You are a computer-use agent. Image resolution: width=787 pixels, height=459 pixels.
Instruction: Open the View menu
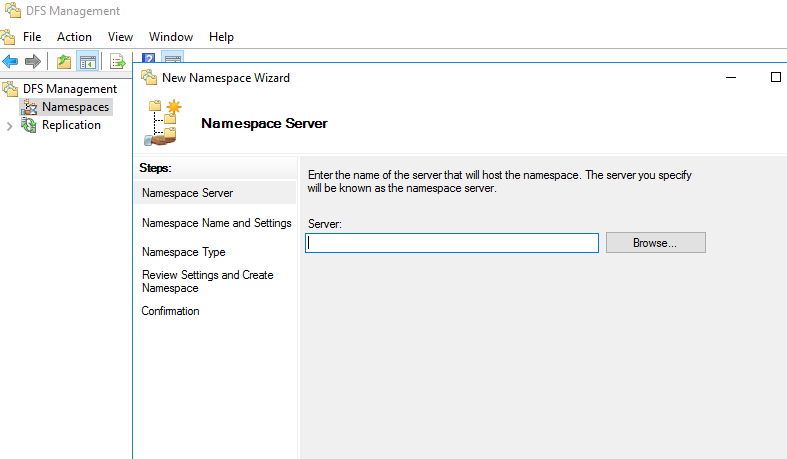[120, 37]
